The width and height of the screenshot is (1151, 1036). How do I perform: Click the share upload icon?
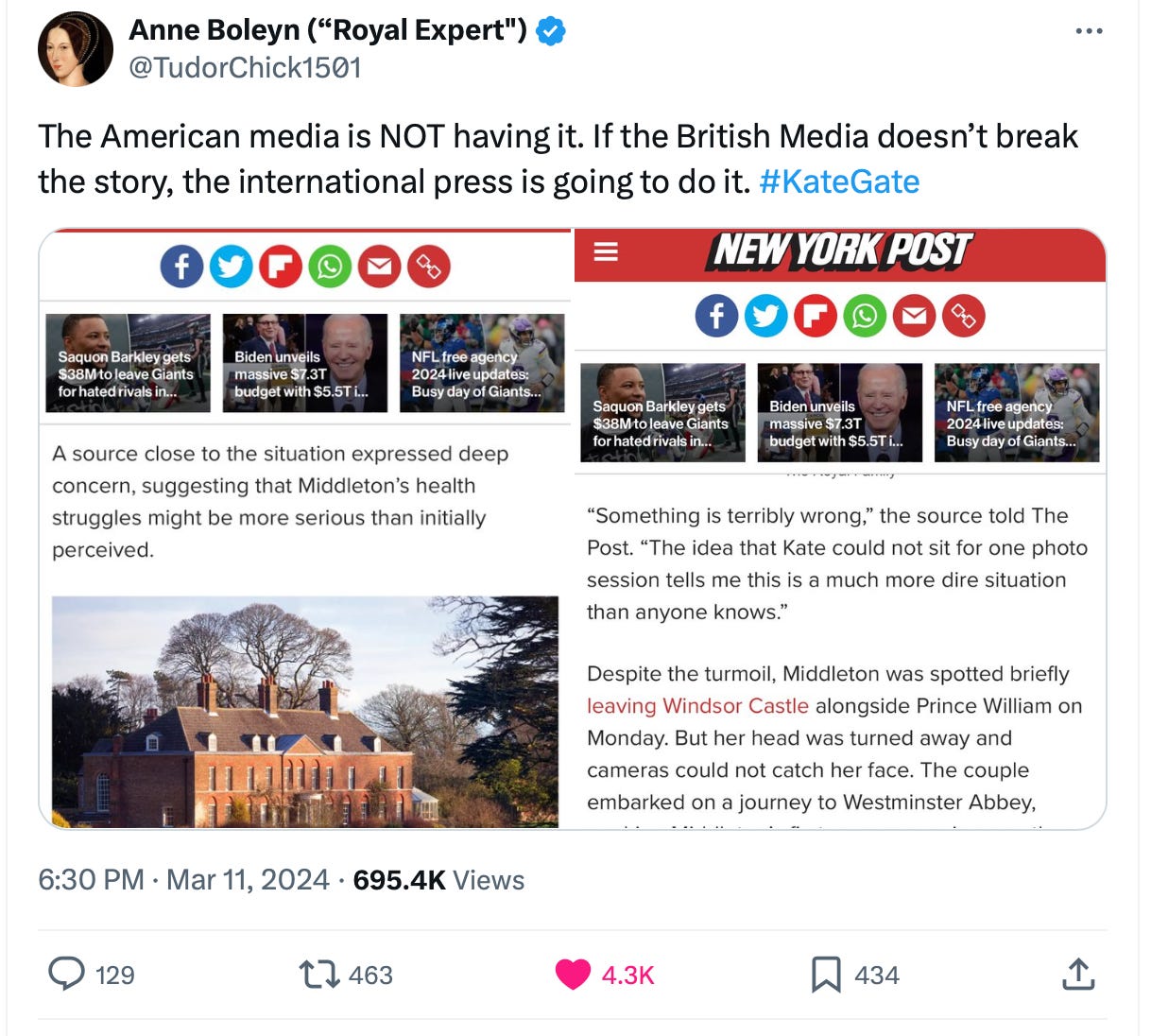pyautogui.click(x=1078, y=974)
